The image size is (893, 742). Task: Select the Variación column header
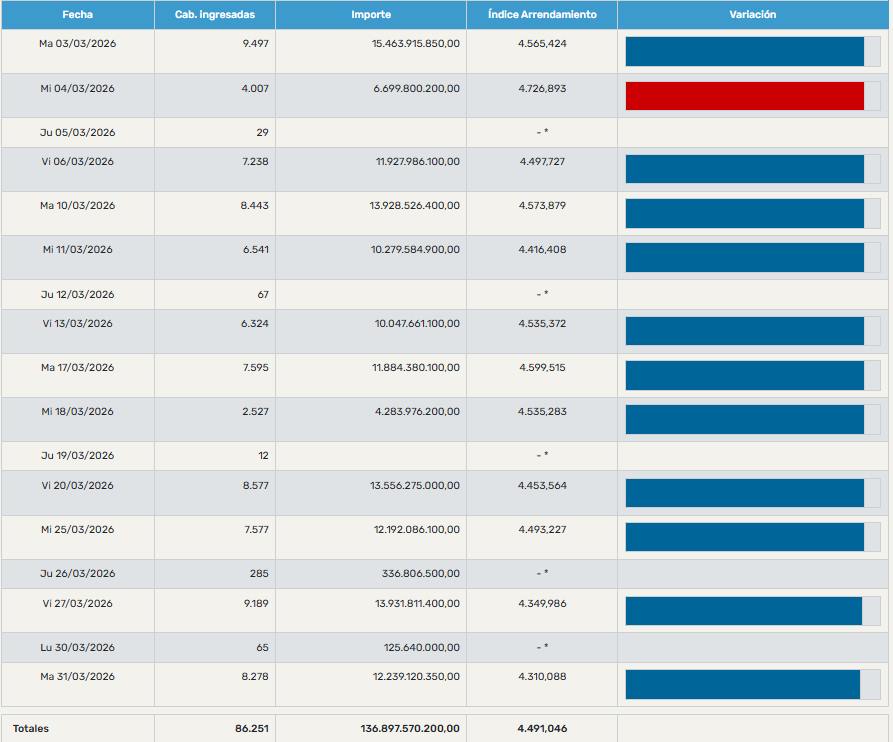tap(753, 15)
